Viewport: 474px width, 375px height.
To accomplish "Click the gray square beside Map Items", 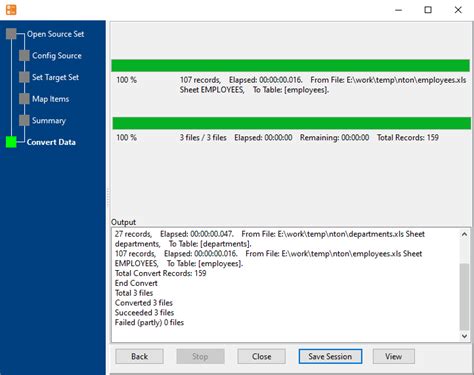I will pyautogui.click(x=24, y=99).
